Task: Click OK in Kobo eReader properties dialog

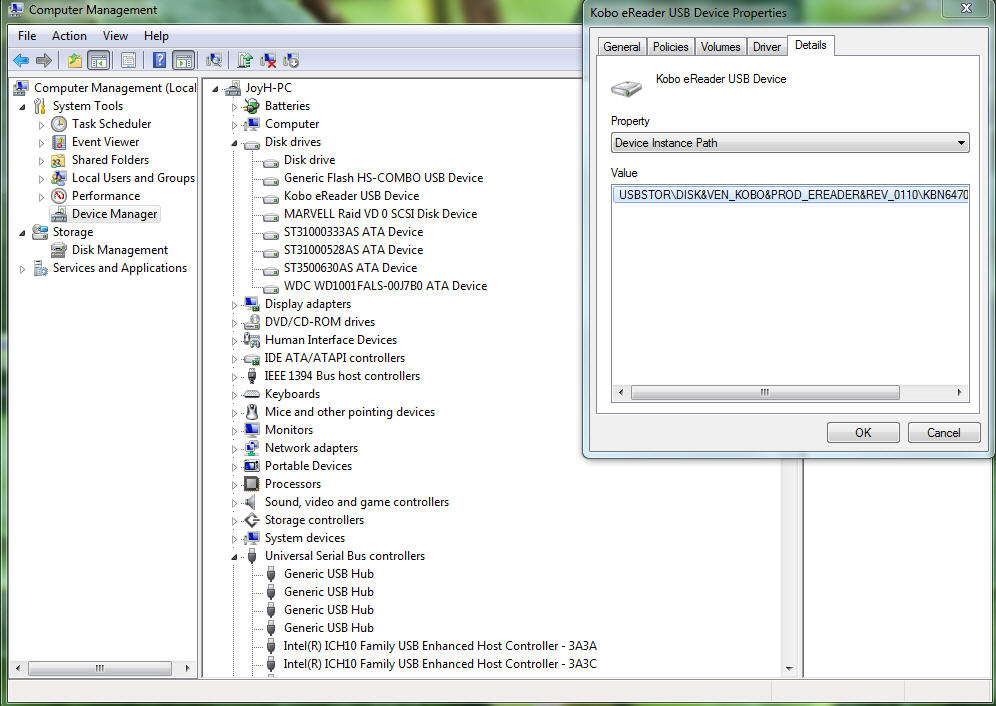Action: point(863,433)
